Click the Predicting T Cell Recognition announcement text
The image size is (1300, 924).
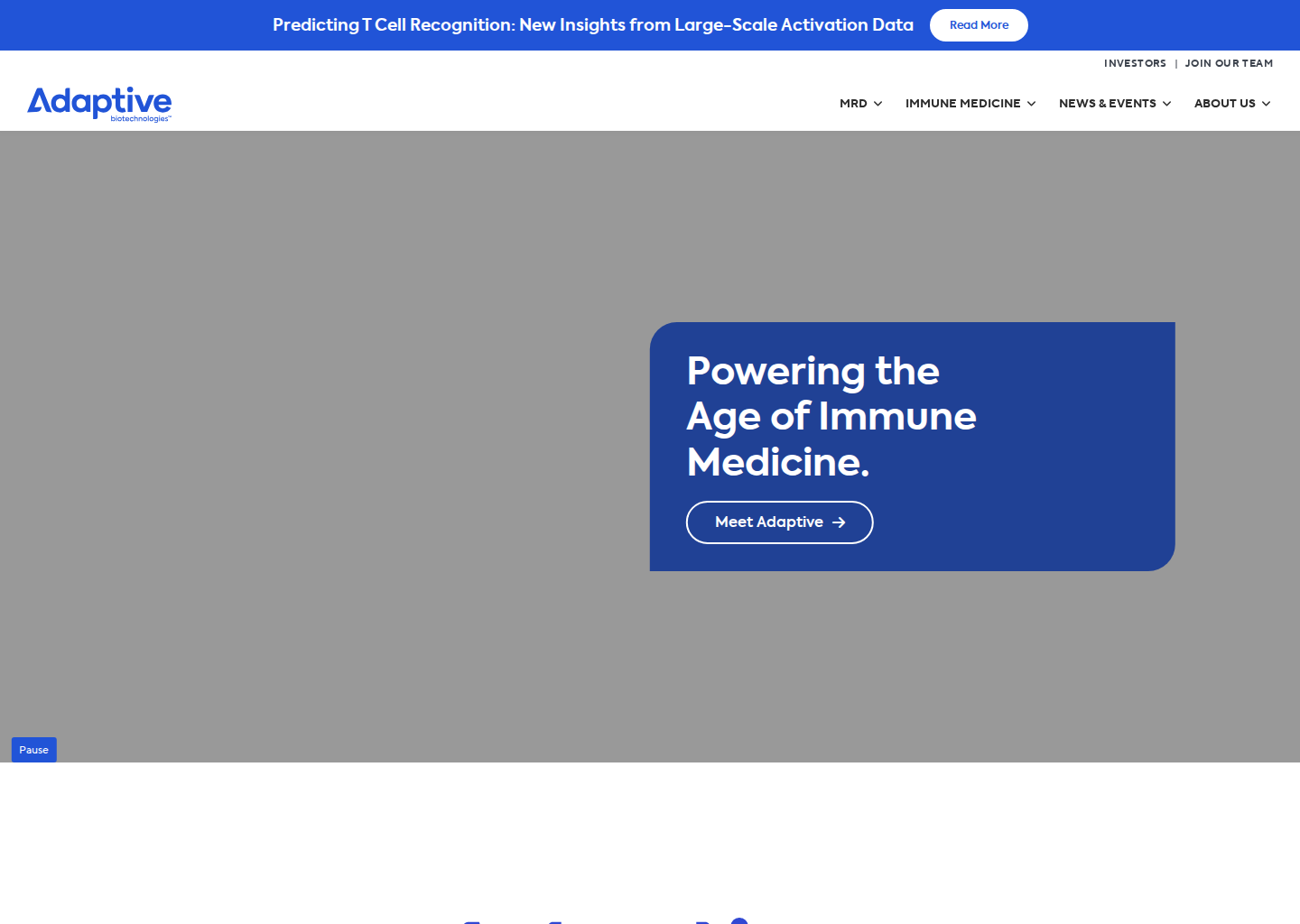pyautogui.click(x=593, y=25)
